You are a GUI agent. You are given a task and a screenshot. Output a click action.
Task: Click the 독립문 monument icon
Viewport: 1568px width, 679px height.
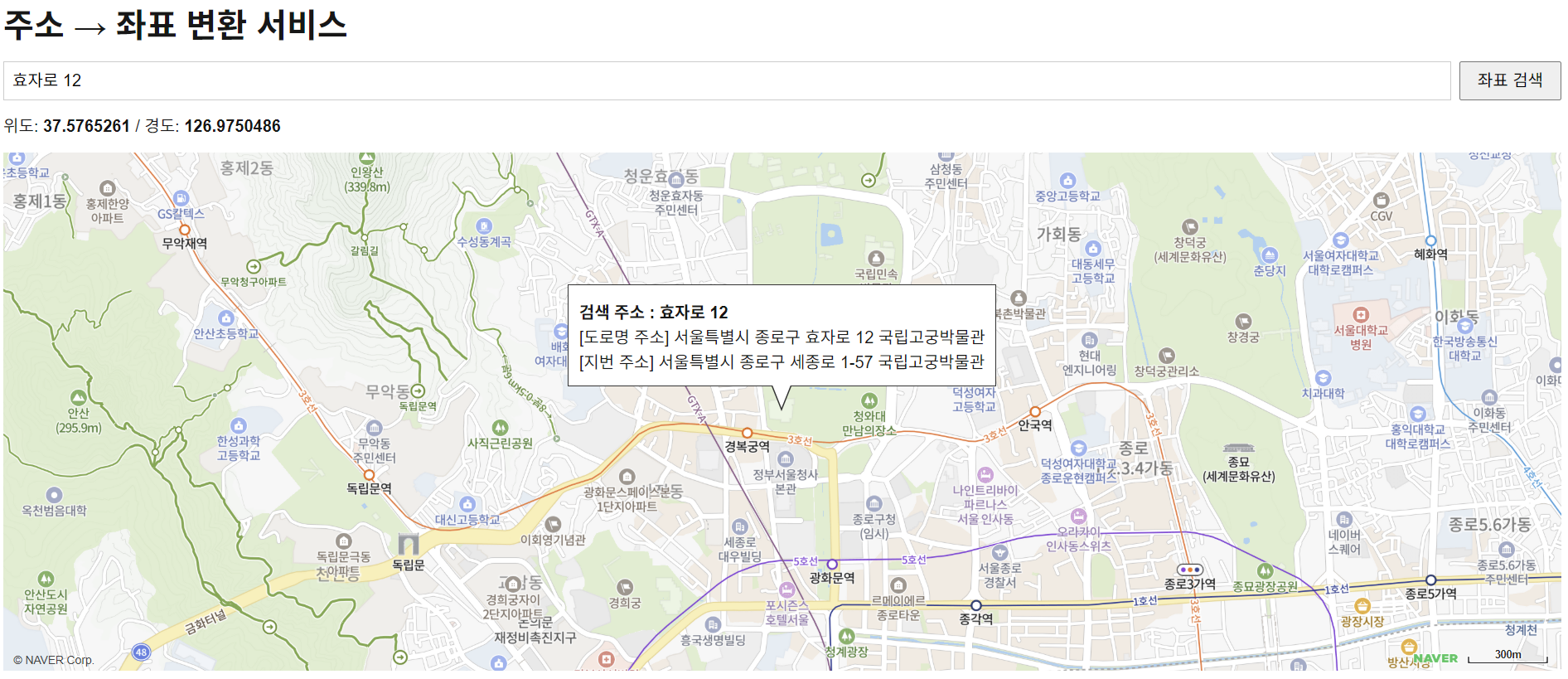tap(408, 545)
